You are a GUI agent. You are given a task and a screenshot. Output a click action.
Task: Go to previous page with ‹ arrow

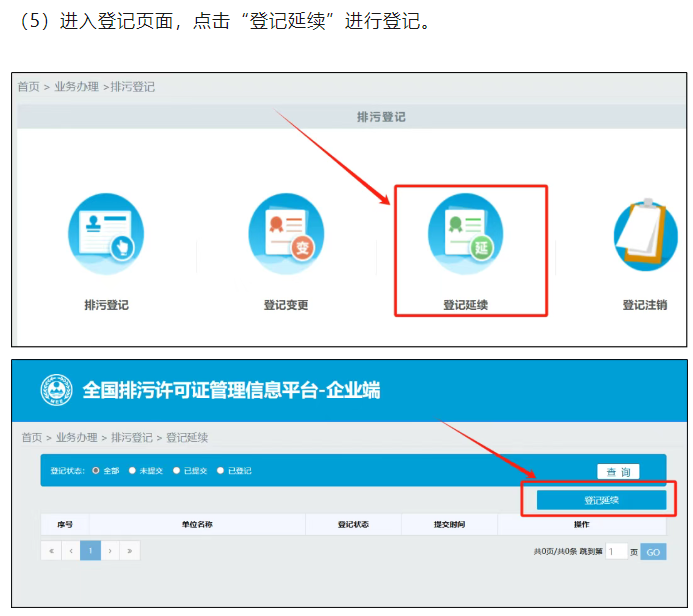coord(71,551)
